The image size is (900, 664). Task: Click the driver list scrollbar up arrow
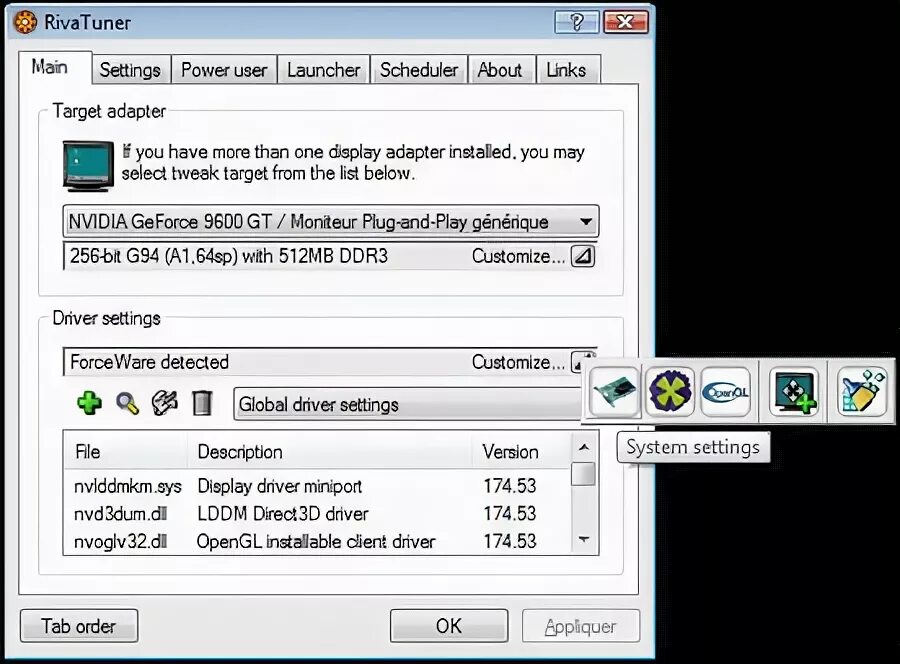click(584, 446)
